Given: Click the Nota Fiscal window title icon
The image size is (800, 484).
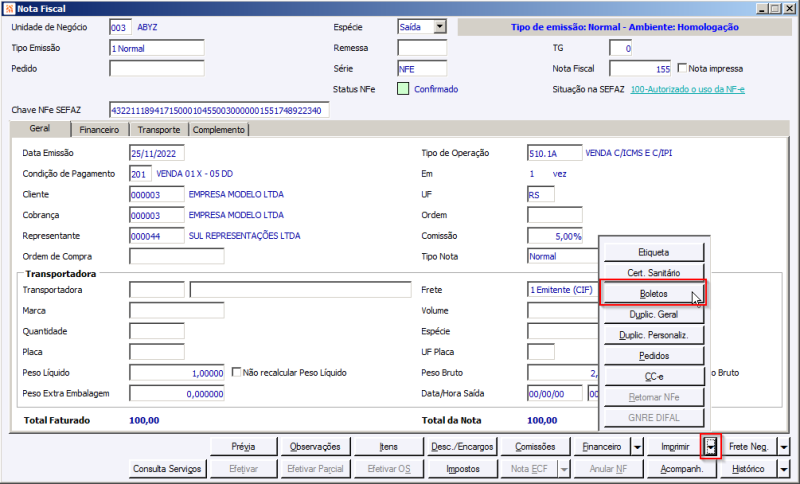Looking at the screenshot, I should tap(9, 9).
